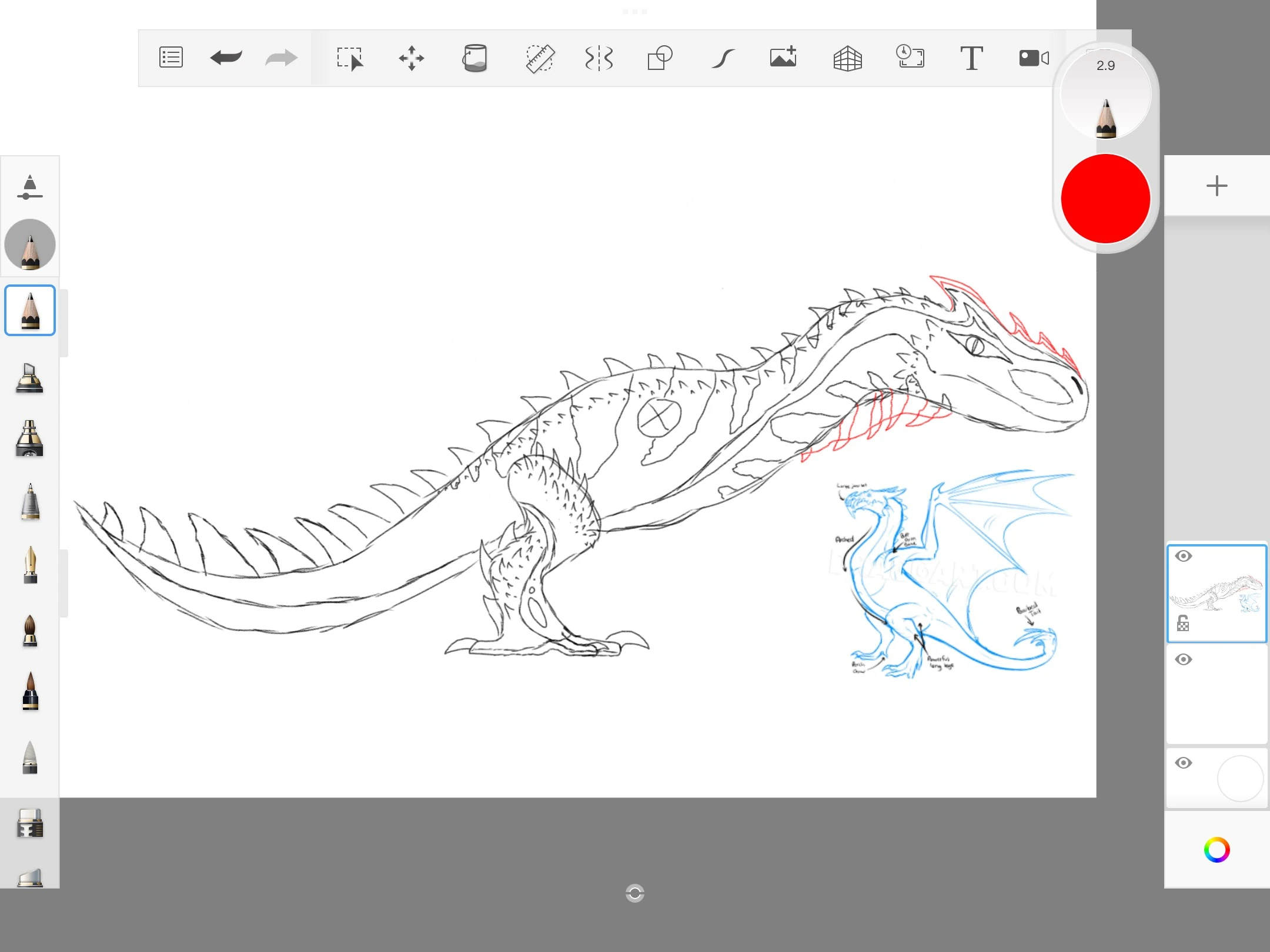Undo the last stroke
The image size is (1270, 952).
(x=226, y=58)
